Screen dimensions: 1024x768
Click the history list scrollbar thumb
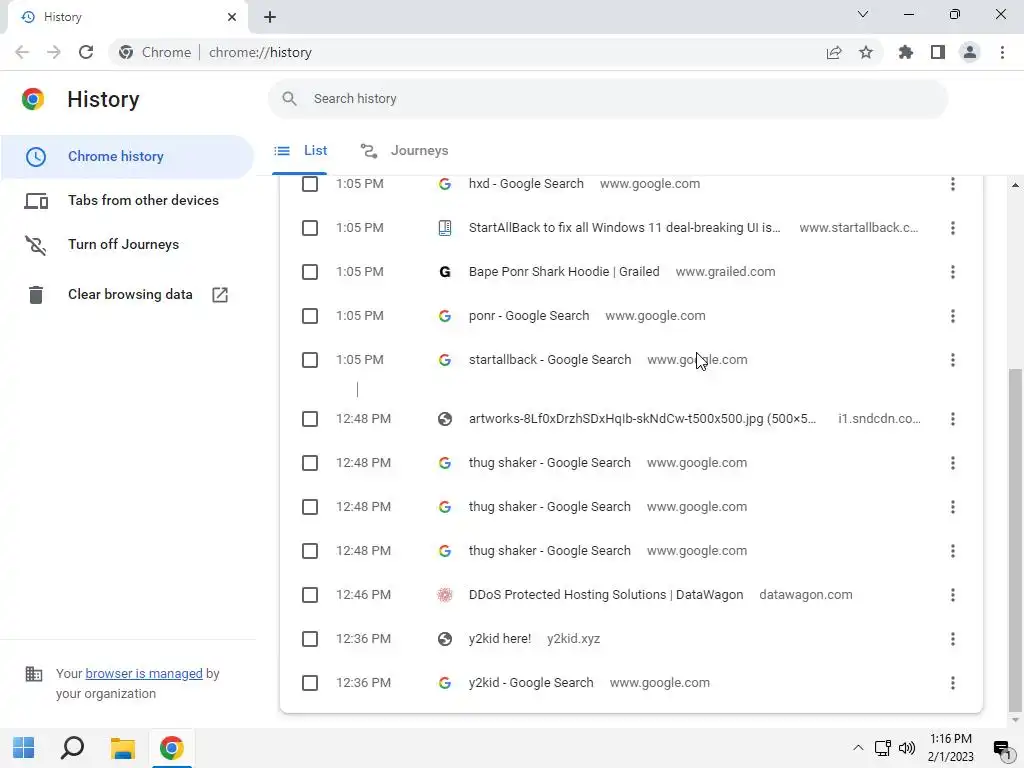point(1015,539)
